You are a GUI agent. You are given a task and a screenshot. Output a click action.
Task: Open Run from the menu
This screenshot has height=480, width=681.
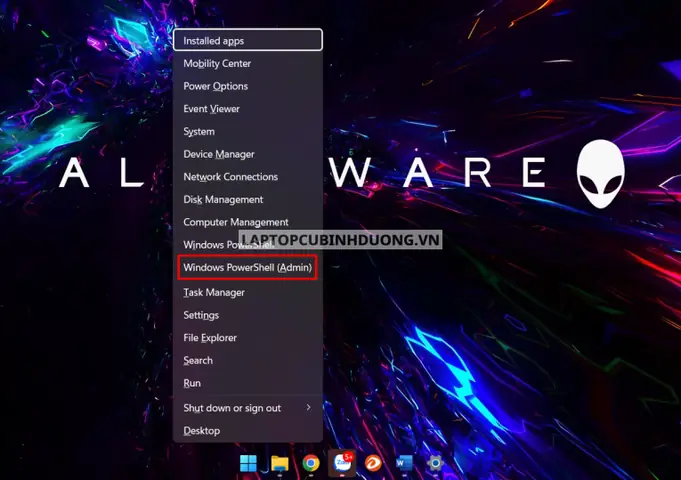pos(248,383)
